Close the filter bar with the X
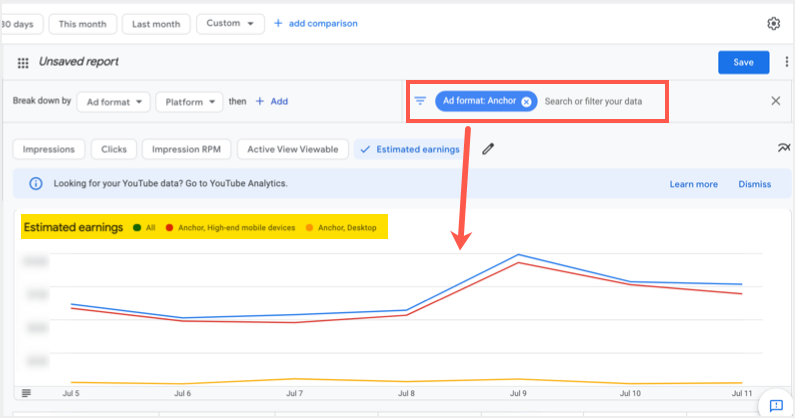This screenshot has height=418, width=795. 776,101
